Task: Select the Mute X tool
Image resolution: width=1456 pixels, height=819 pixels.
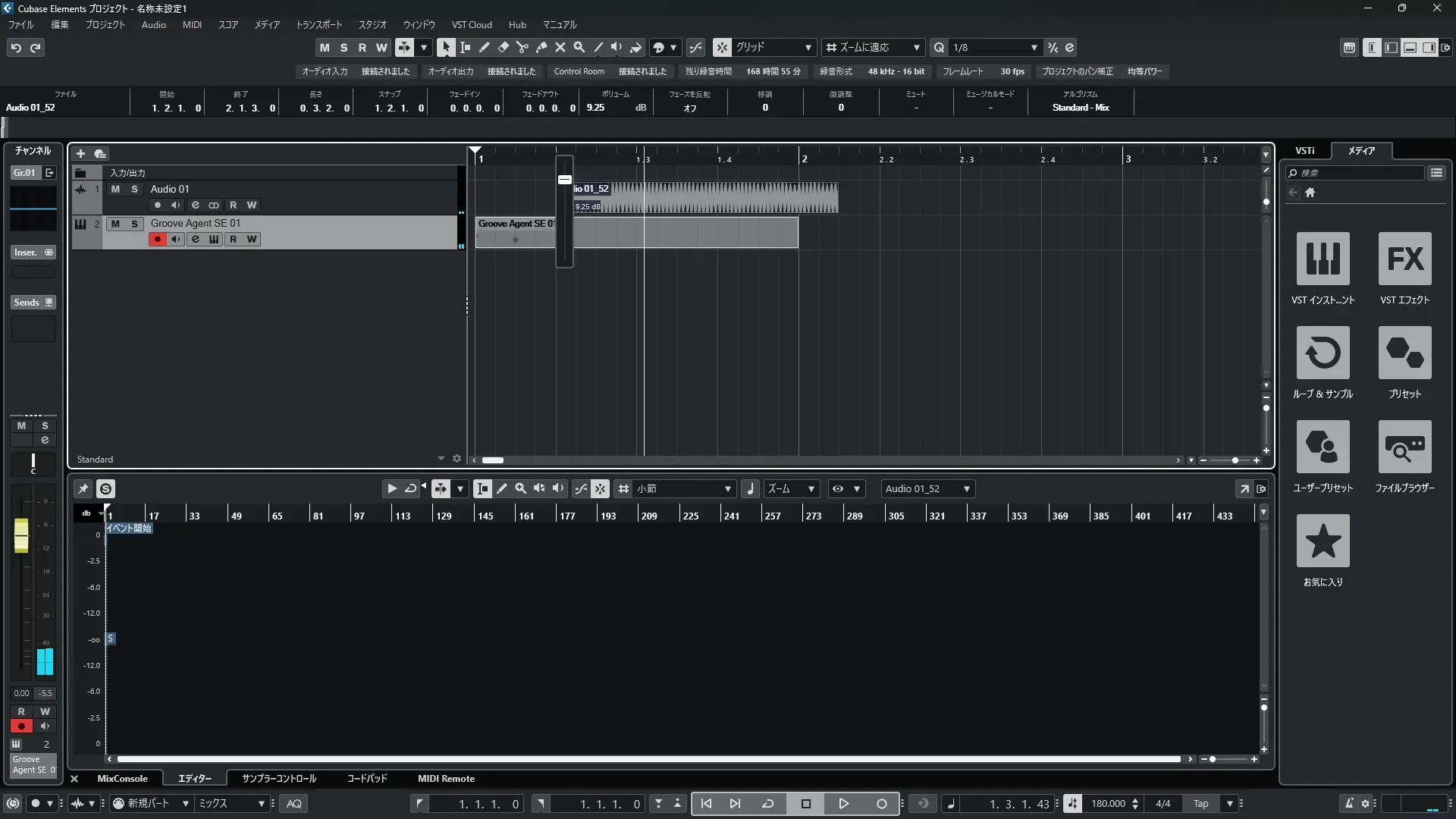Action: click(560, 47)
